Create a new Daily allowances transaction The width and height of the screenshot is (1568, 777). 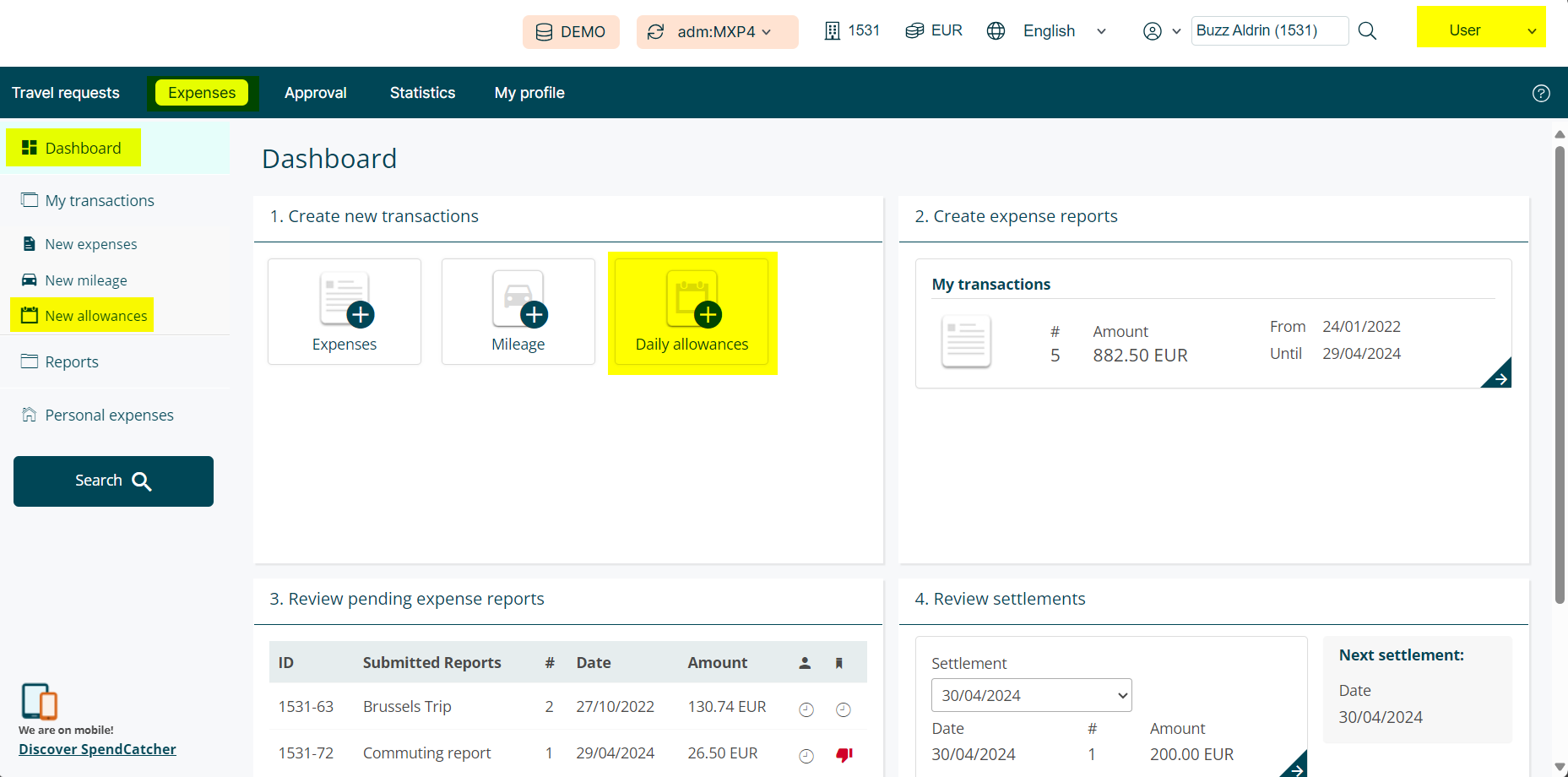[692, 312]
